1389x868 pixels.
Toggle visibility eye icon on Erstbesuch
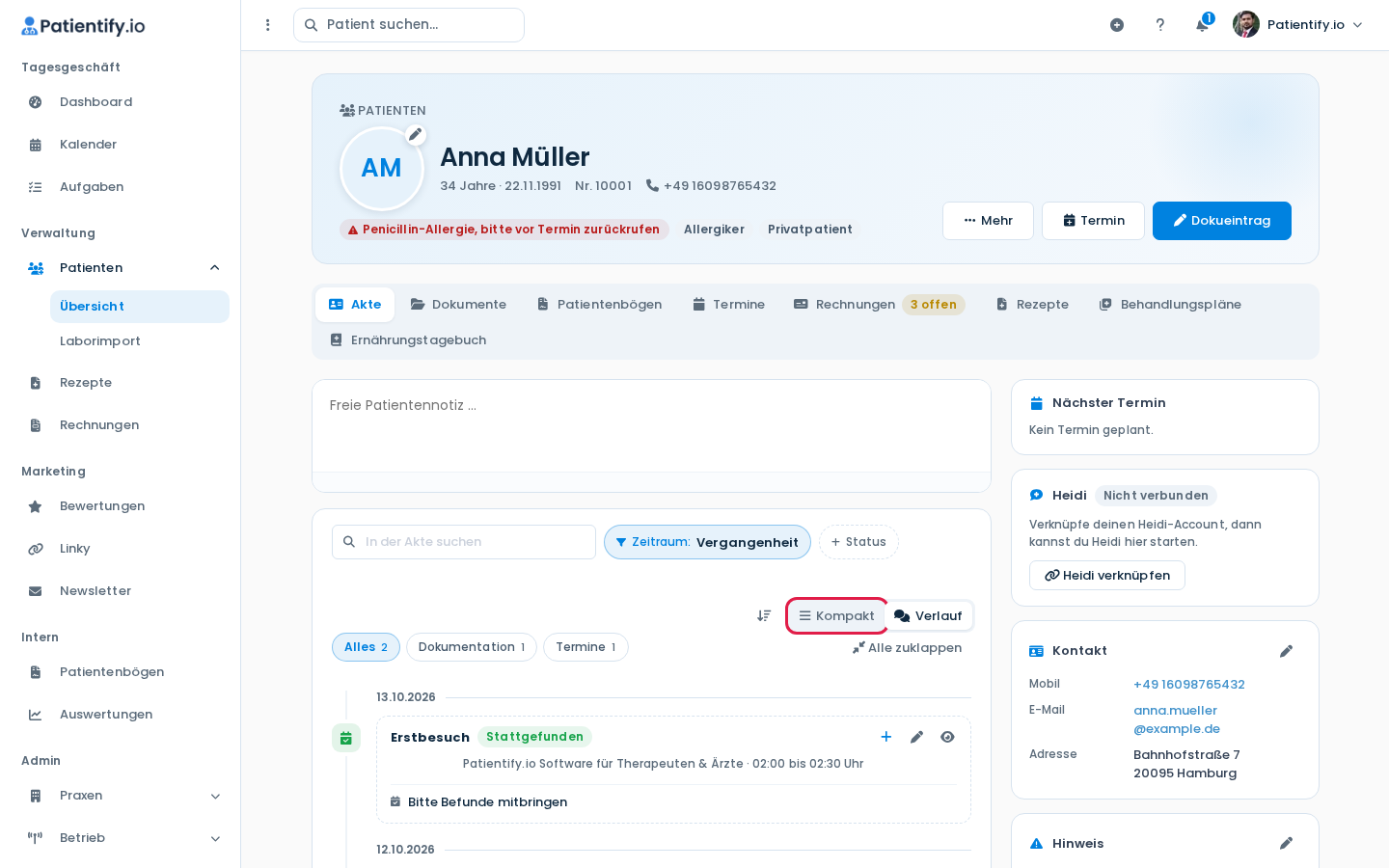[x=948, y=737]
